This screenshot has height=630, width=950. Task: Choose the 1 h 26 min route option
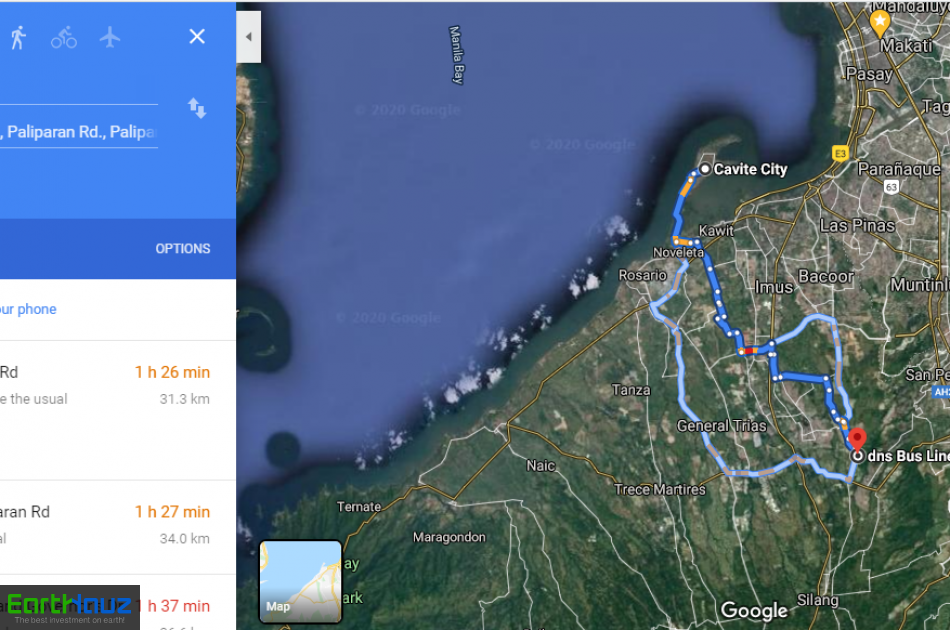(x=118, y=410)
